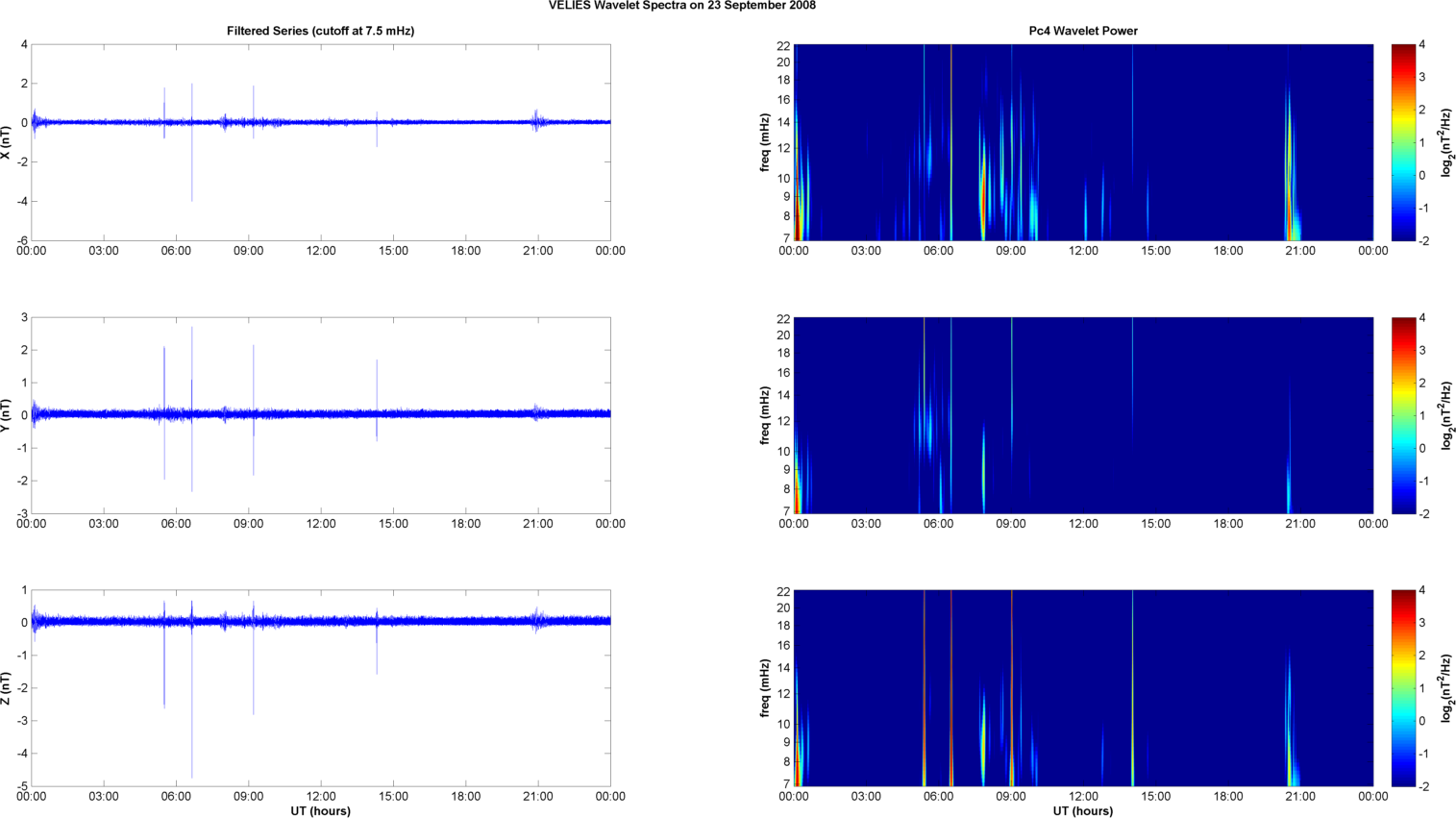Click the X (nT) axis label
Viewport: 1456px width, 818px height.
tap(7, 142)
